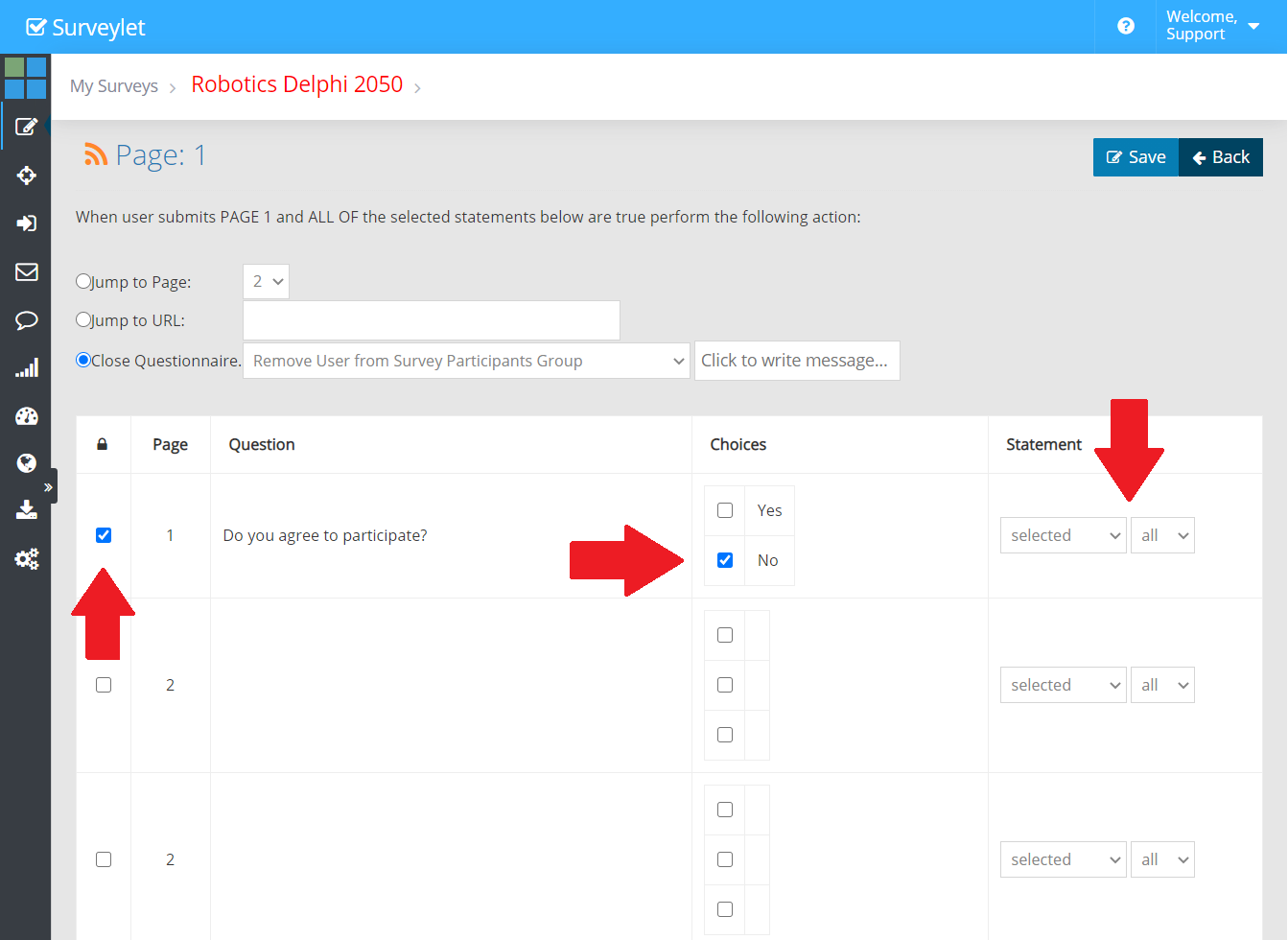1288x940 pixels.
Task: Click the Save button
Action: (x=1136, y=157)
